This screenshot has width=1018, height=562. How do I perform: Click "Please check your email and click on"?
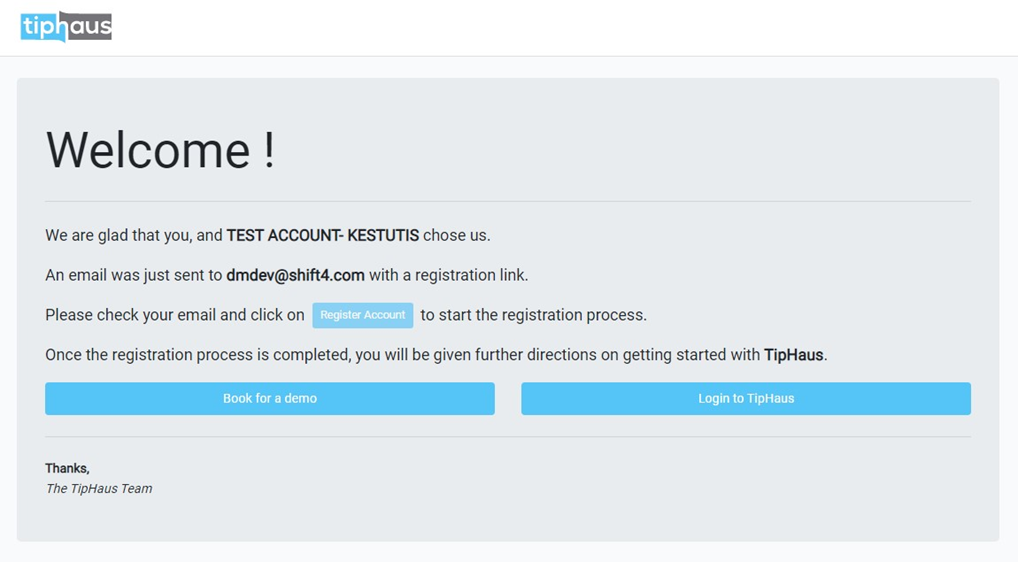[175, 315]
